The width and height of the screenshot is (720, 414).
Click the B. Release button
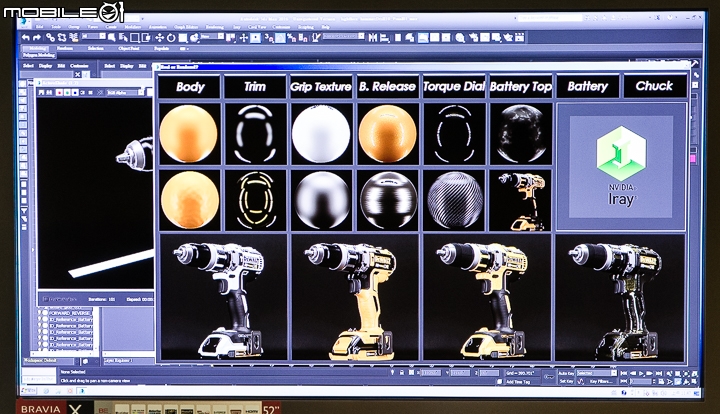pyautogui.click(x=388, y=86)
